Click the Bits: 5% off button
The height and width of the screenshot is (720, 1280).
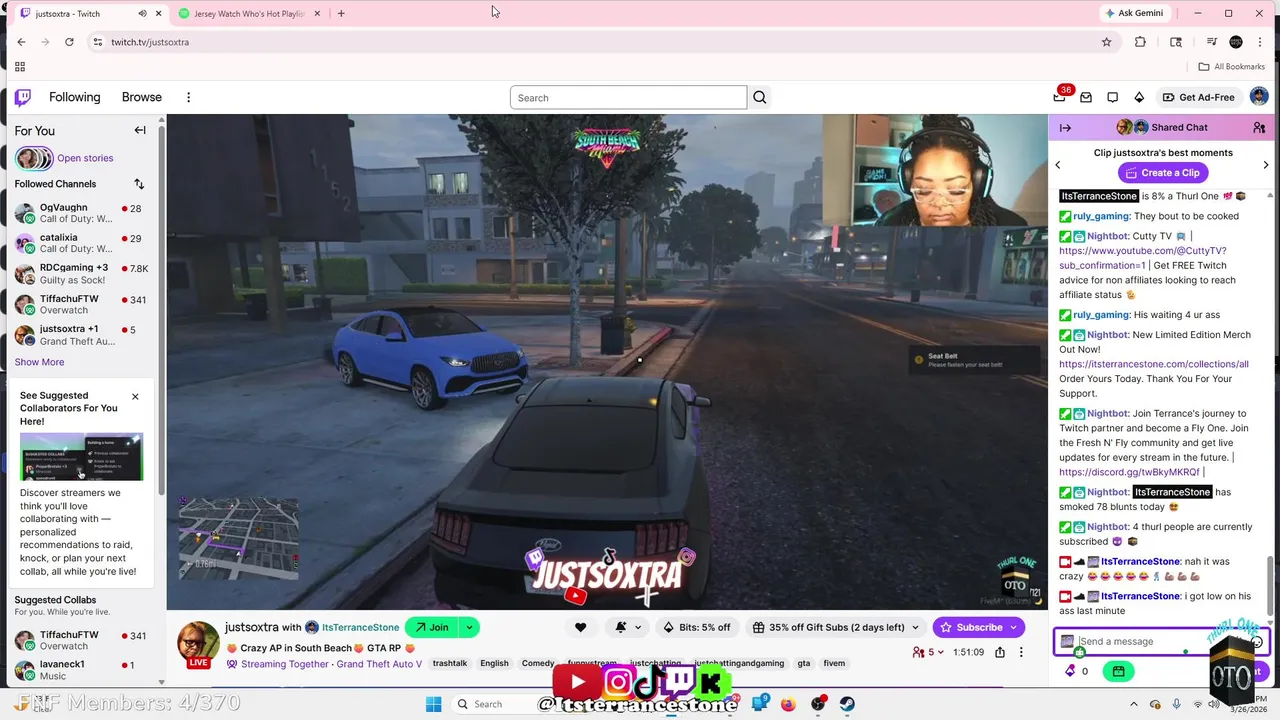pyautogui.click(x=697, y=627)
